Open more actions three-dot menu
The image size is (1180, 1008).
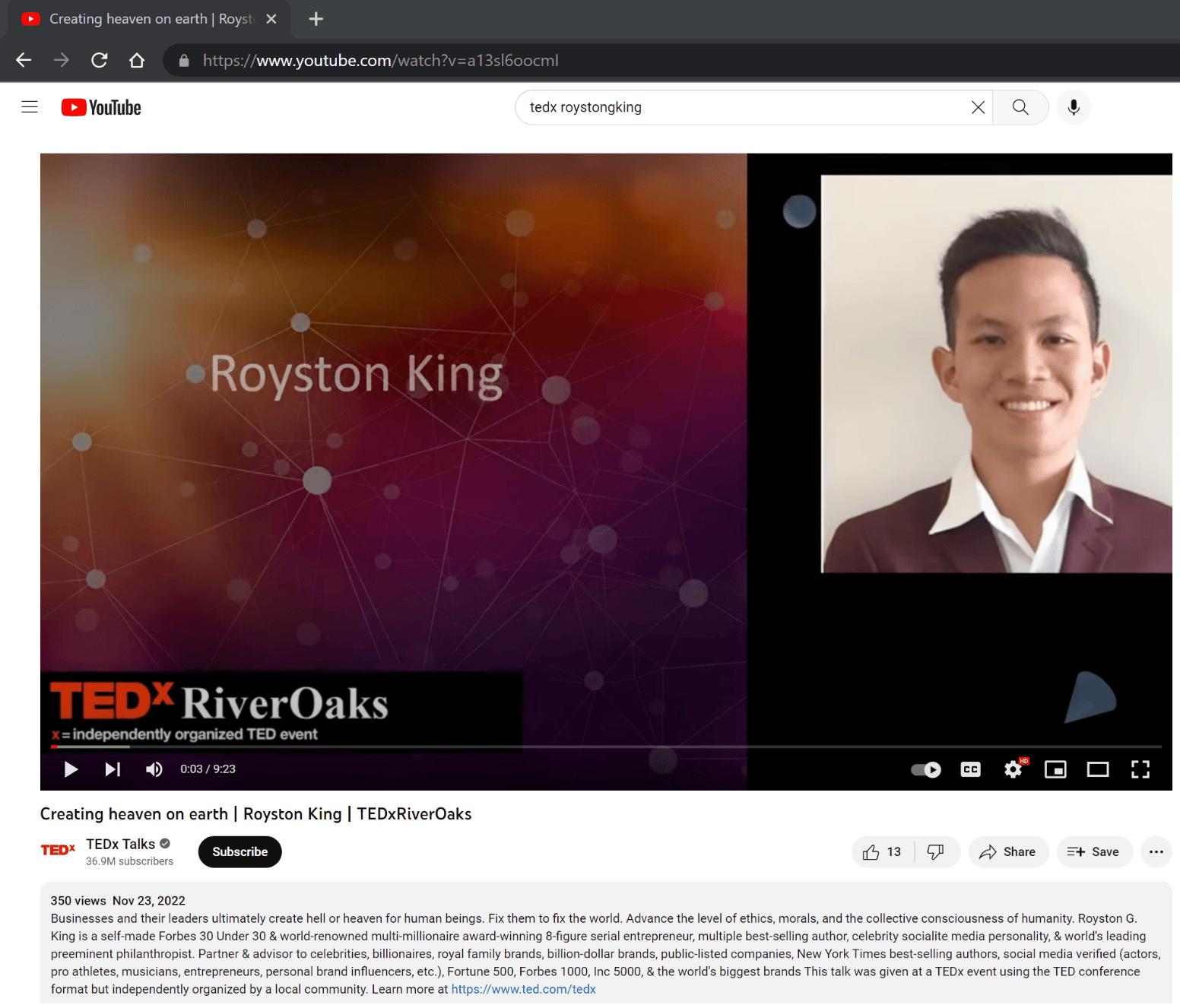tap(1156, 852)
